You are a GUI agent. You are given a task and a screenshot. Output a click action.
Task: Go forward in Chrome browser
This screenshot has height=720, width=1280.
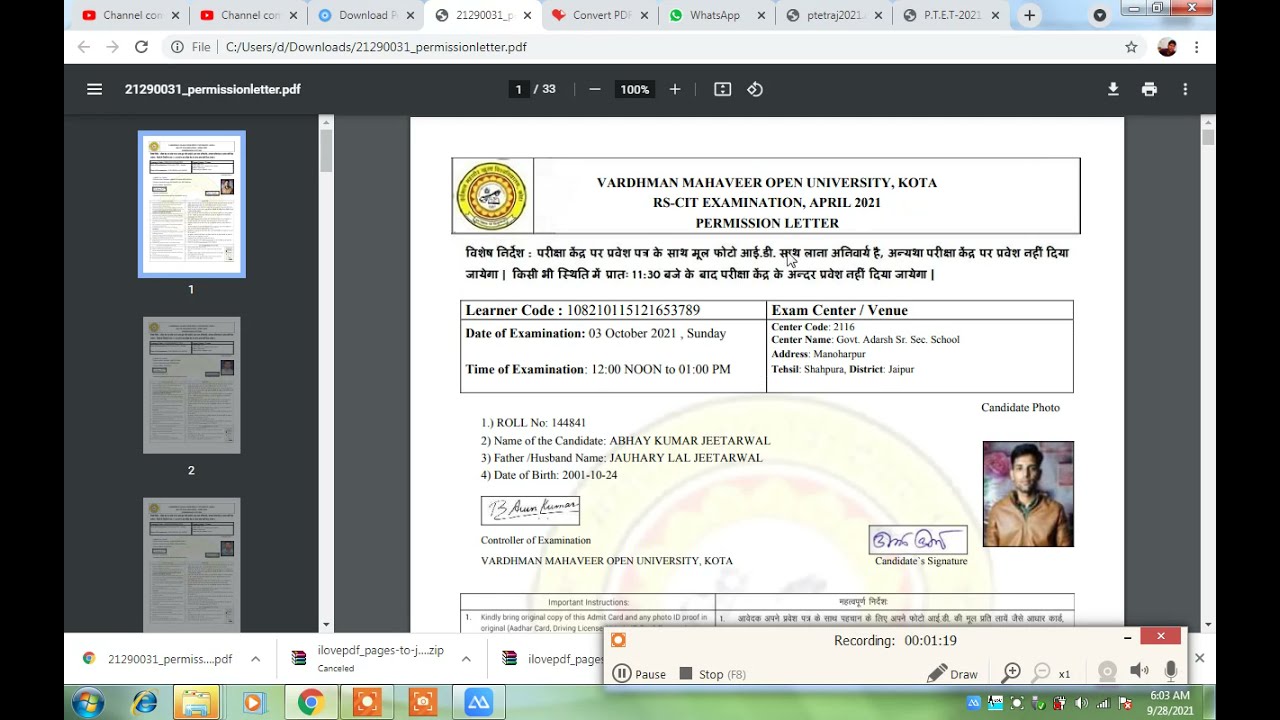[x=112, y=47]
